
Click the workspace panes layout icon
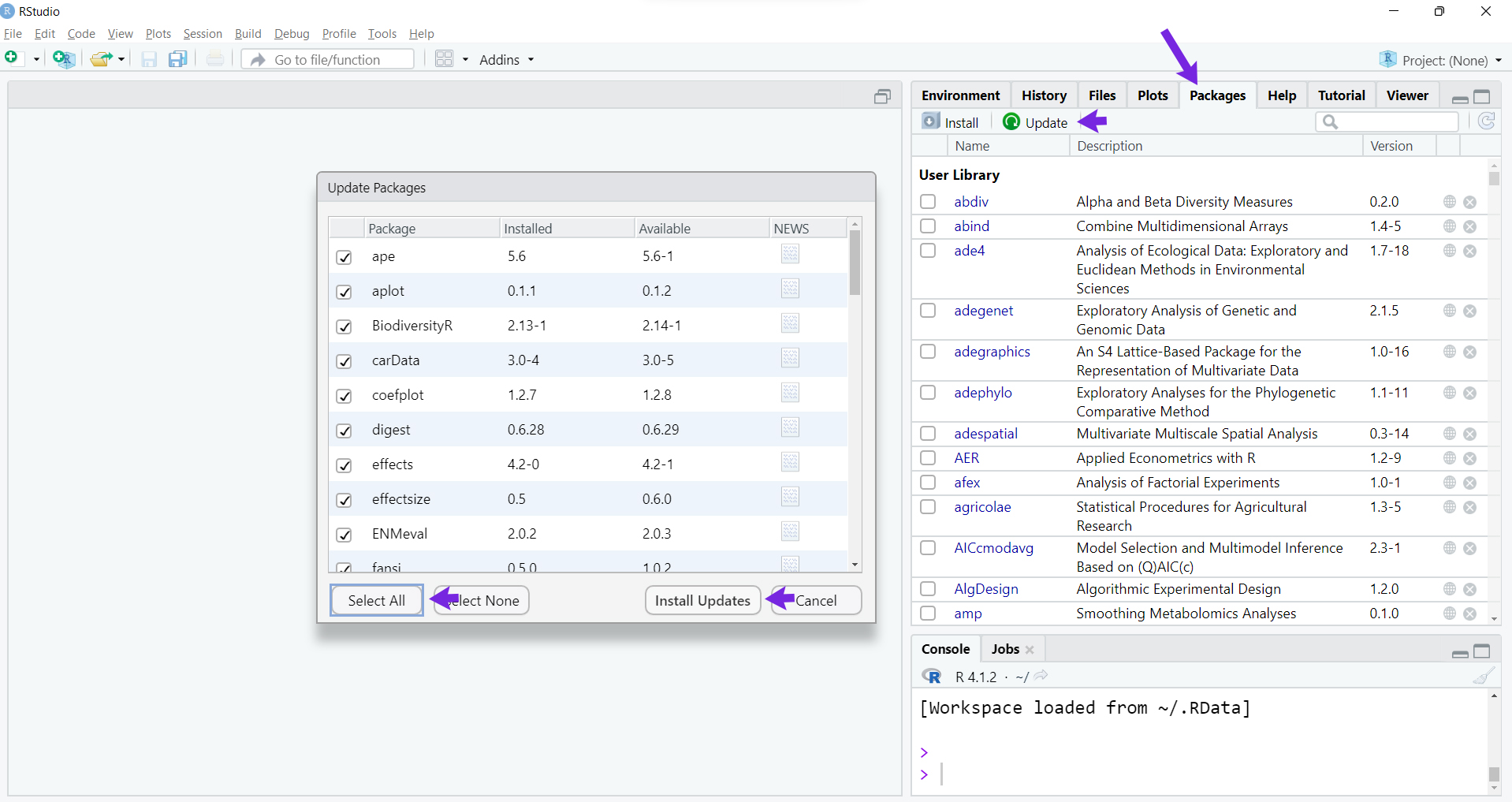445,59
